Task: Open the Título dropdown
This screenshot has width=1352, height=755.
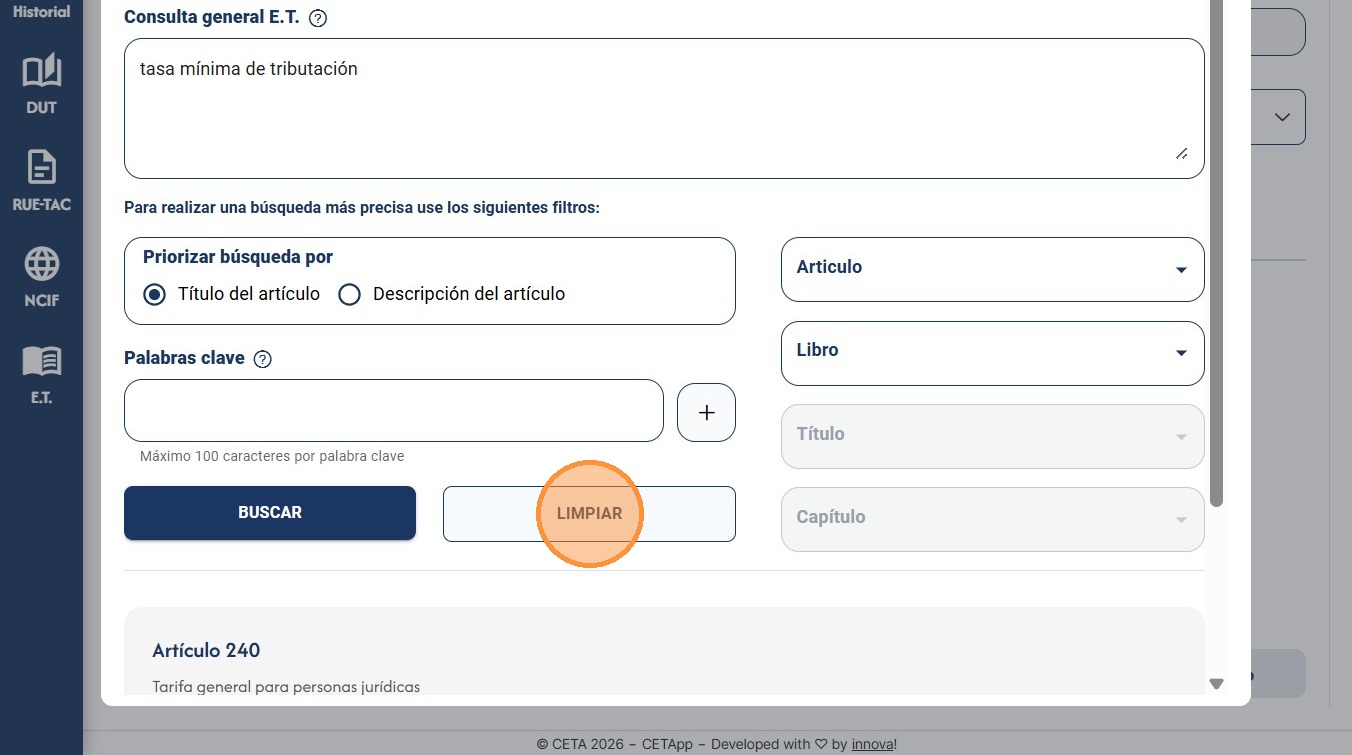Action: pyautogui.click(x=992, y=436)
